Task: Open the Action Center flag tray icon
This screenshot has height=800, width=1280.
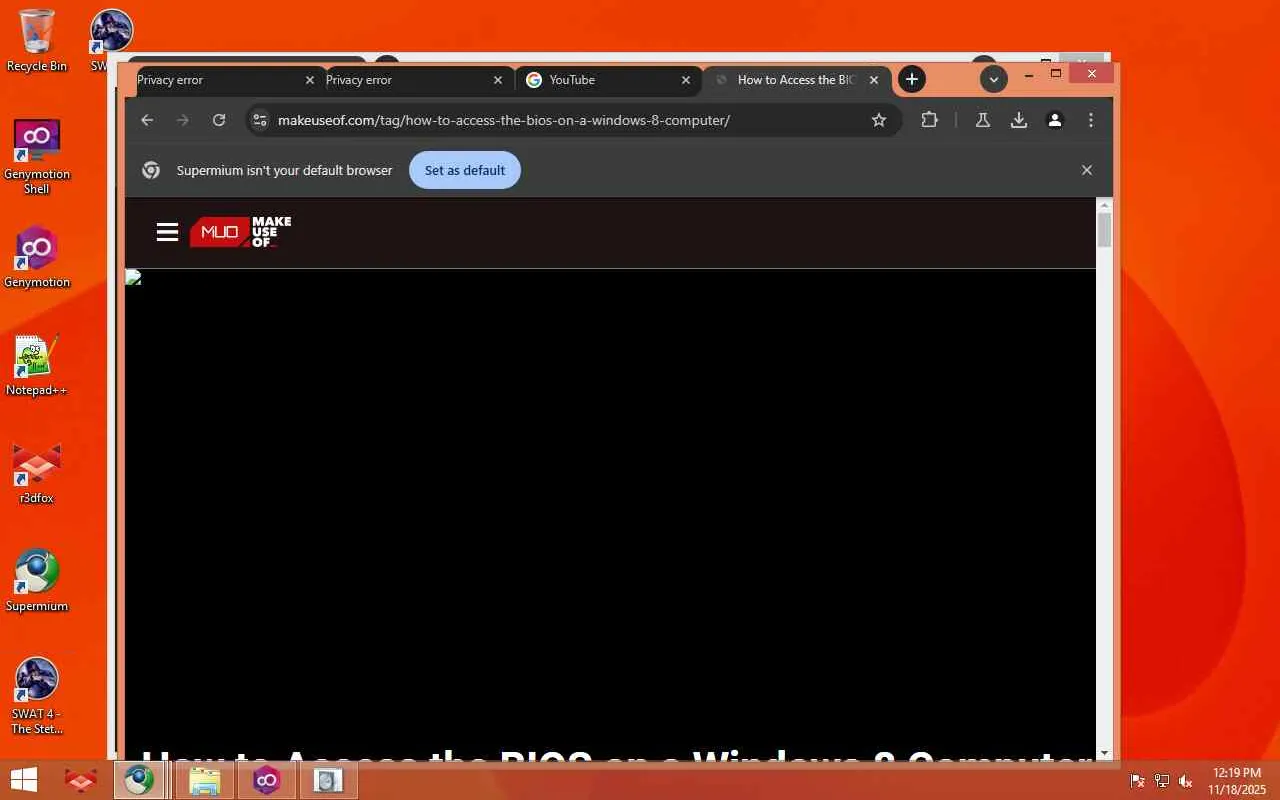Action: point(1137,781)
